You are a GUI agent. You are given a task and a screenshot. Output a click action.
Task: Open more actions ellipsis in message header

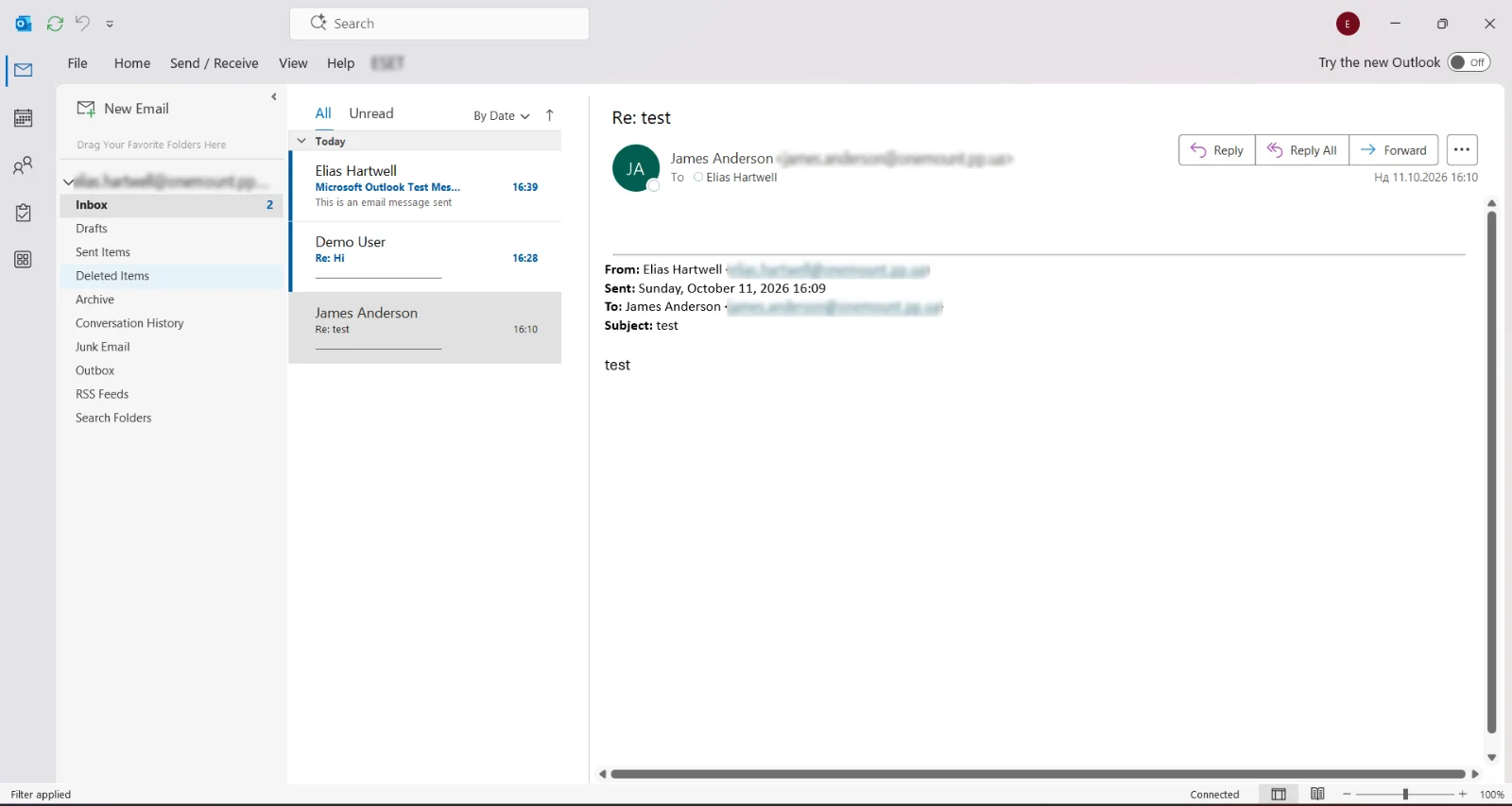pos(1462,150)
